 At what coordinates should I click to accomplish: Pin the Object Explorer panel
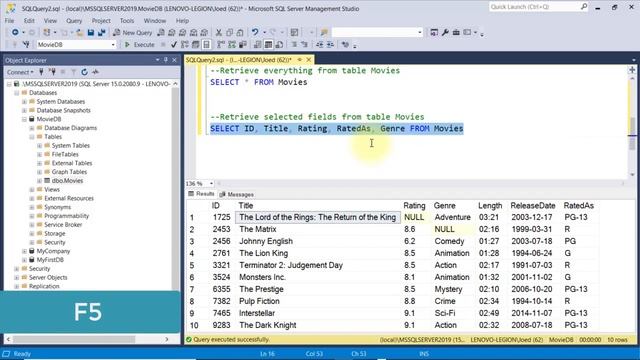pos(166,60)
